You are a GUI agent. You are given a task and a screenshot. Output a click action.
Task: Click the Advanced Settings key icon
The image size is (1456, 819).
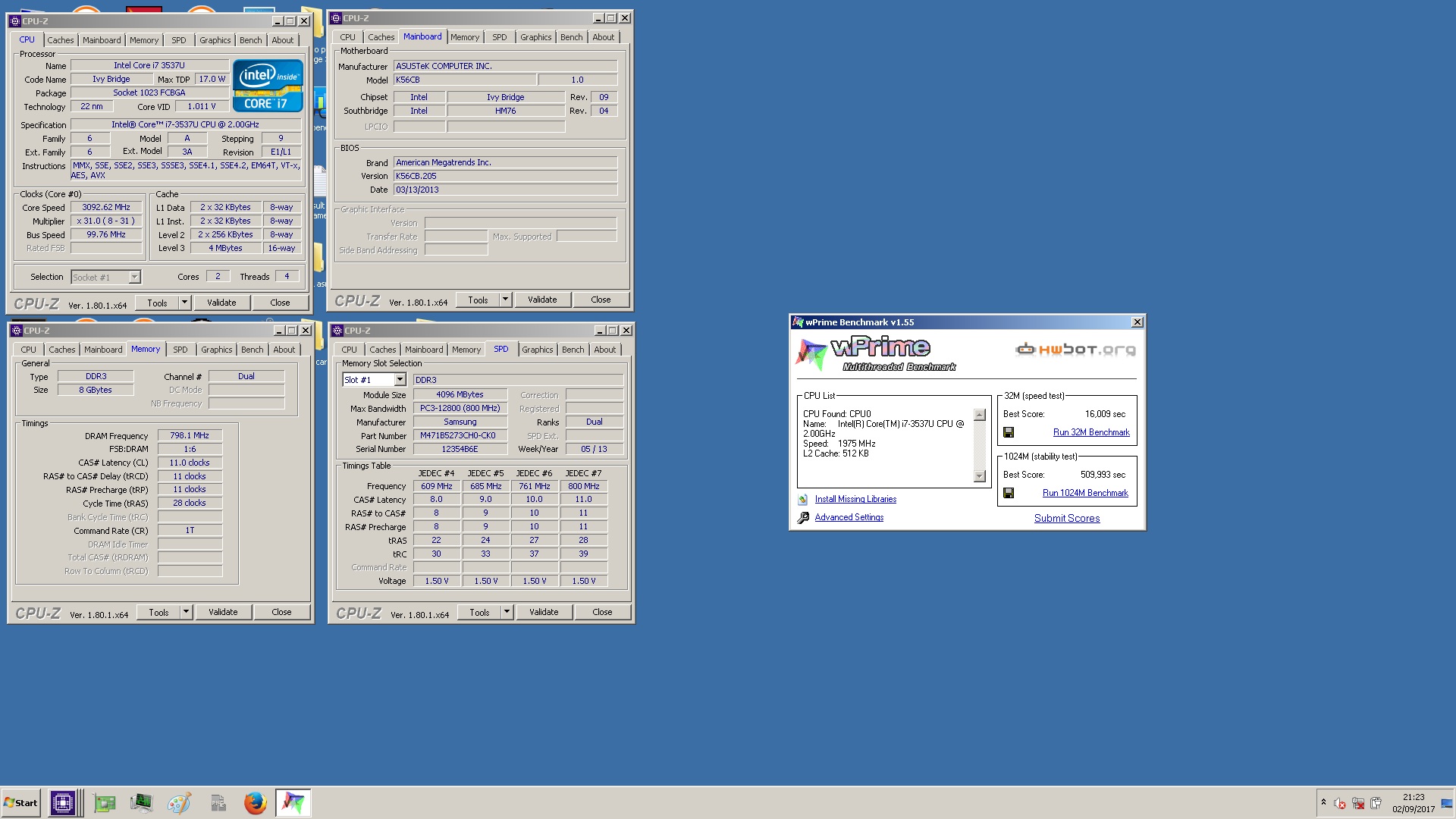(803, 518)
